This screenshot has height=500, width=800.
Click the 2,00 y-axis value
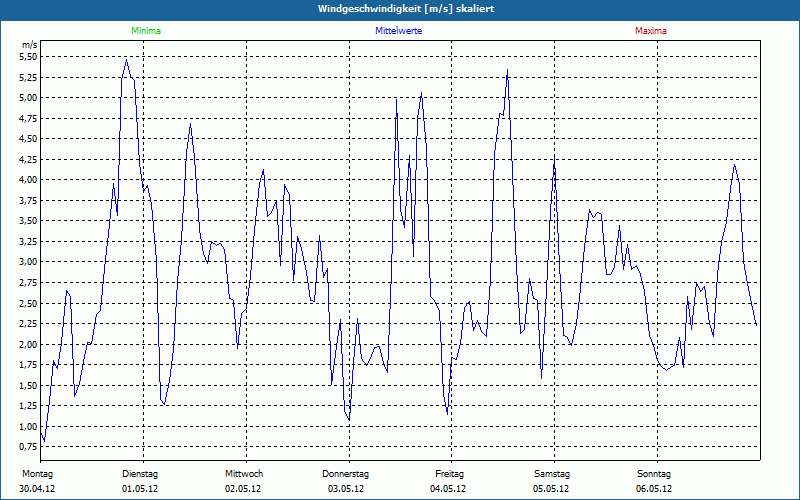click(x=28, y=344)
